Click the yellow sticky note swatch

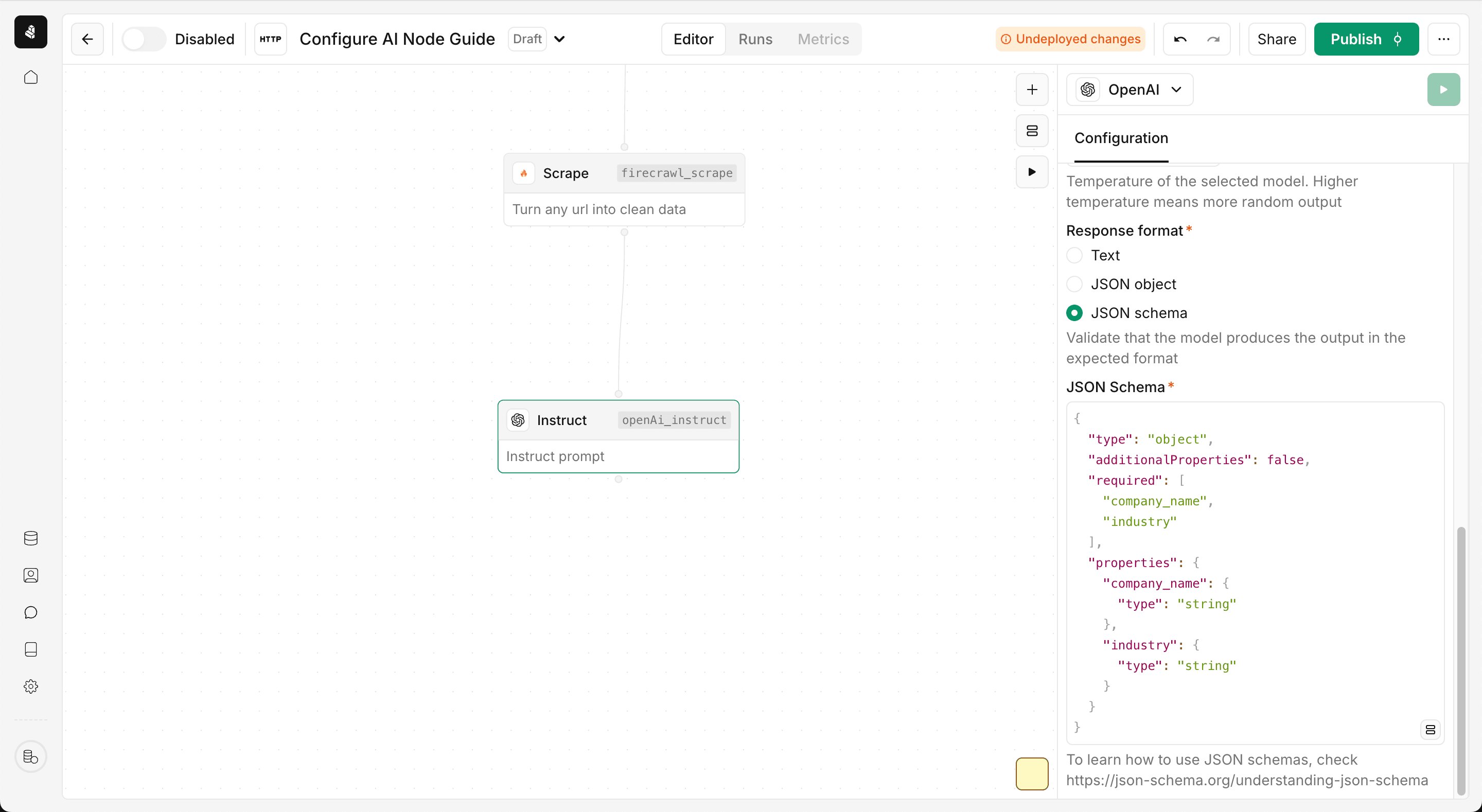click(1032, 773)
